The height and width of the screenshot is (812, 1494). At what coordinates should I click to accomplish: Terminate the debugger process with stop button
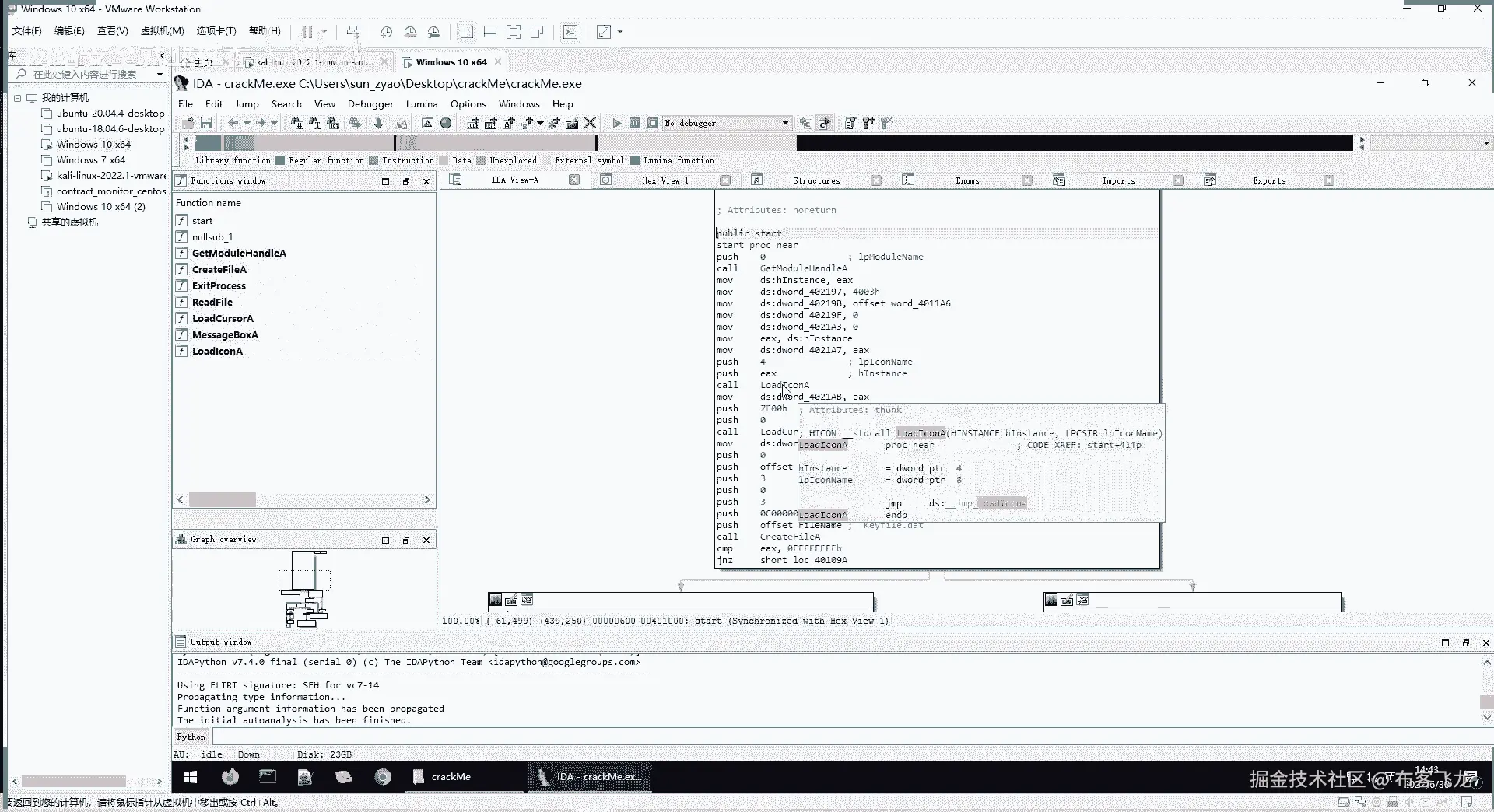point(653,123)
